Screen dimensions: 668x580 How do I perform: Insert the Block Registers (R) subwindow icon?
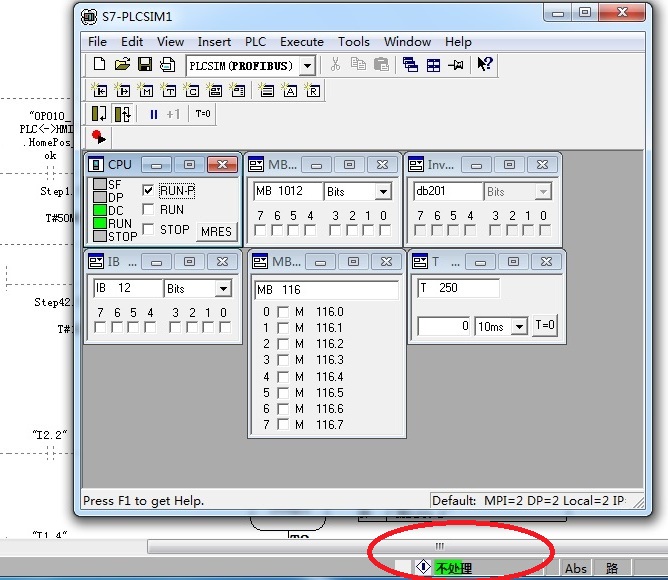tap(312, 90)
